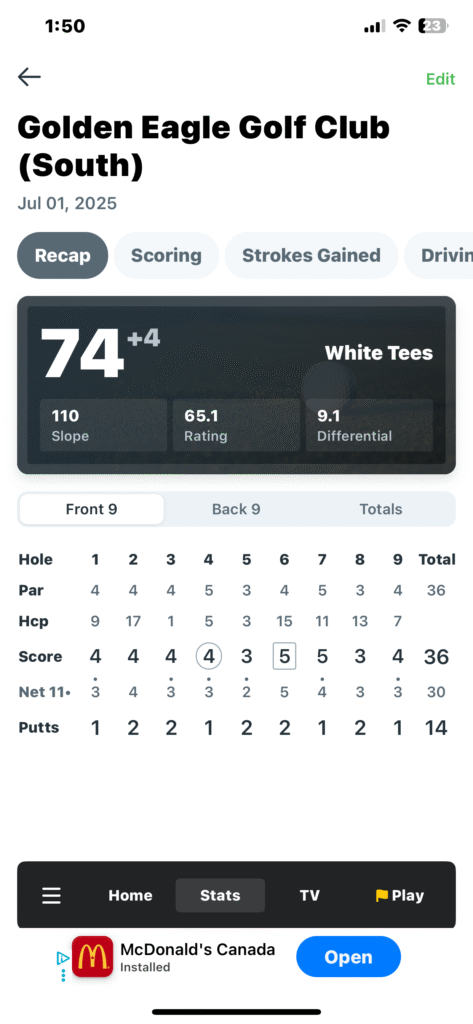Select the Recap tab
473x1024 pixels.
63,255
